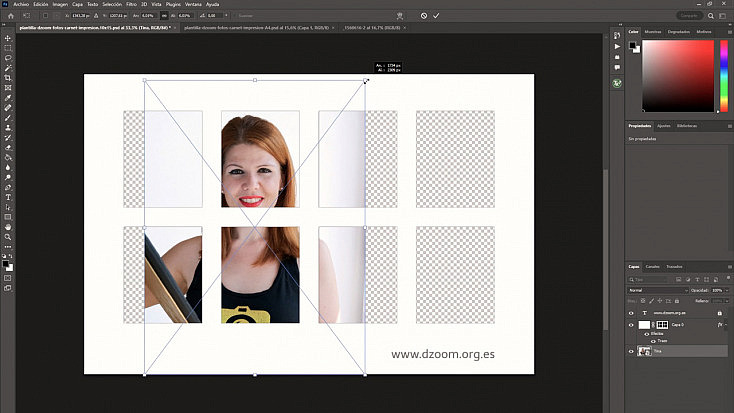Viewport: 734px width, 413px height.
Task: Select the Dodge tool
Action: pyautogui.click(x=8, y=177)
